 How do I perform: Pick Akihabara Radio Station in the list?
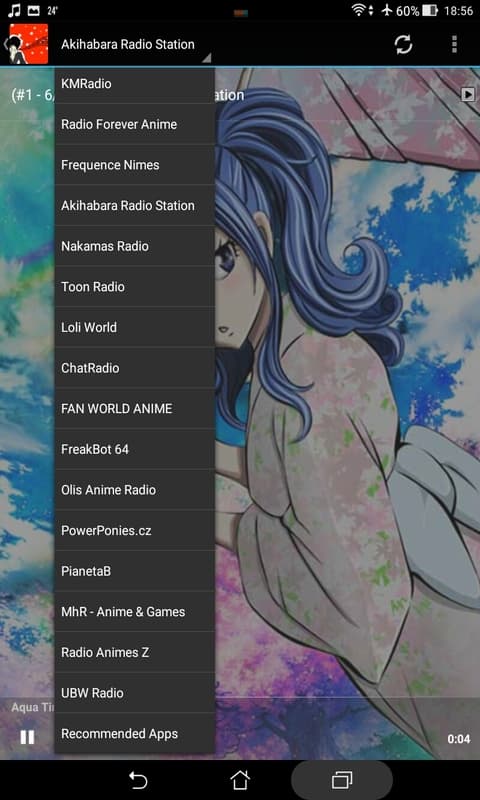[135, 206]
